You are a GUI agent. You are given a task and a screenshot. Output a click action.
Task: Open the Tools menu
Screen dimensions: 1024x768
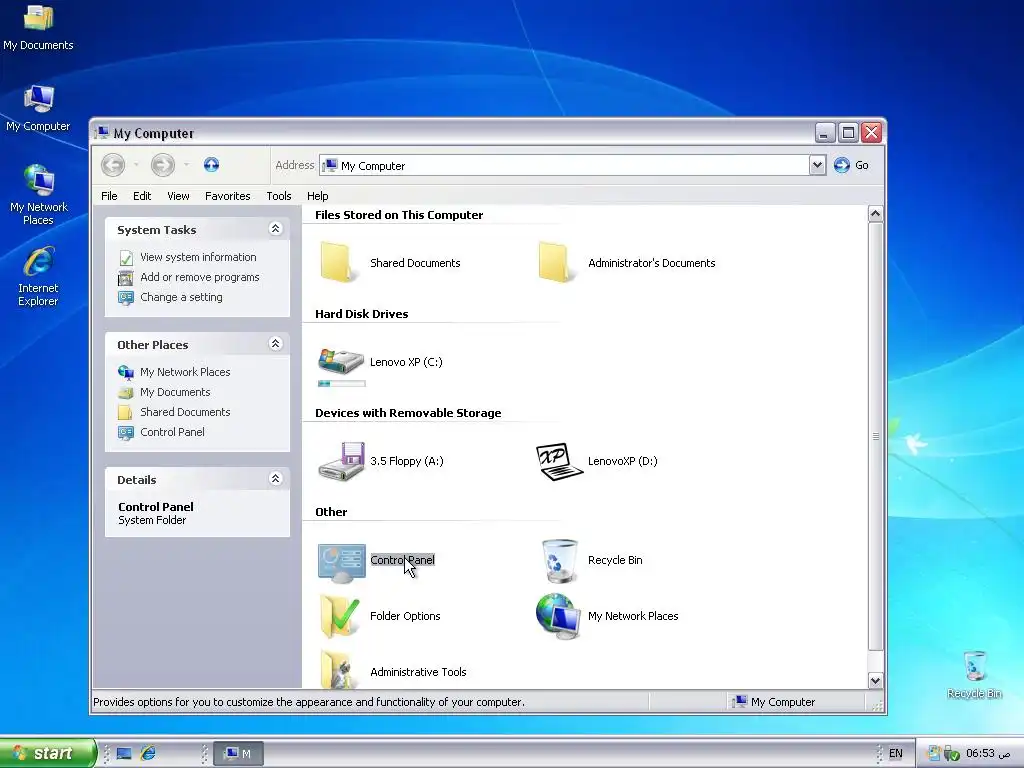click(279, 196)
